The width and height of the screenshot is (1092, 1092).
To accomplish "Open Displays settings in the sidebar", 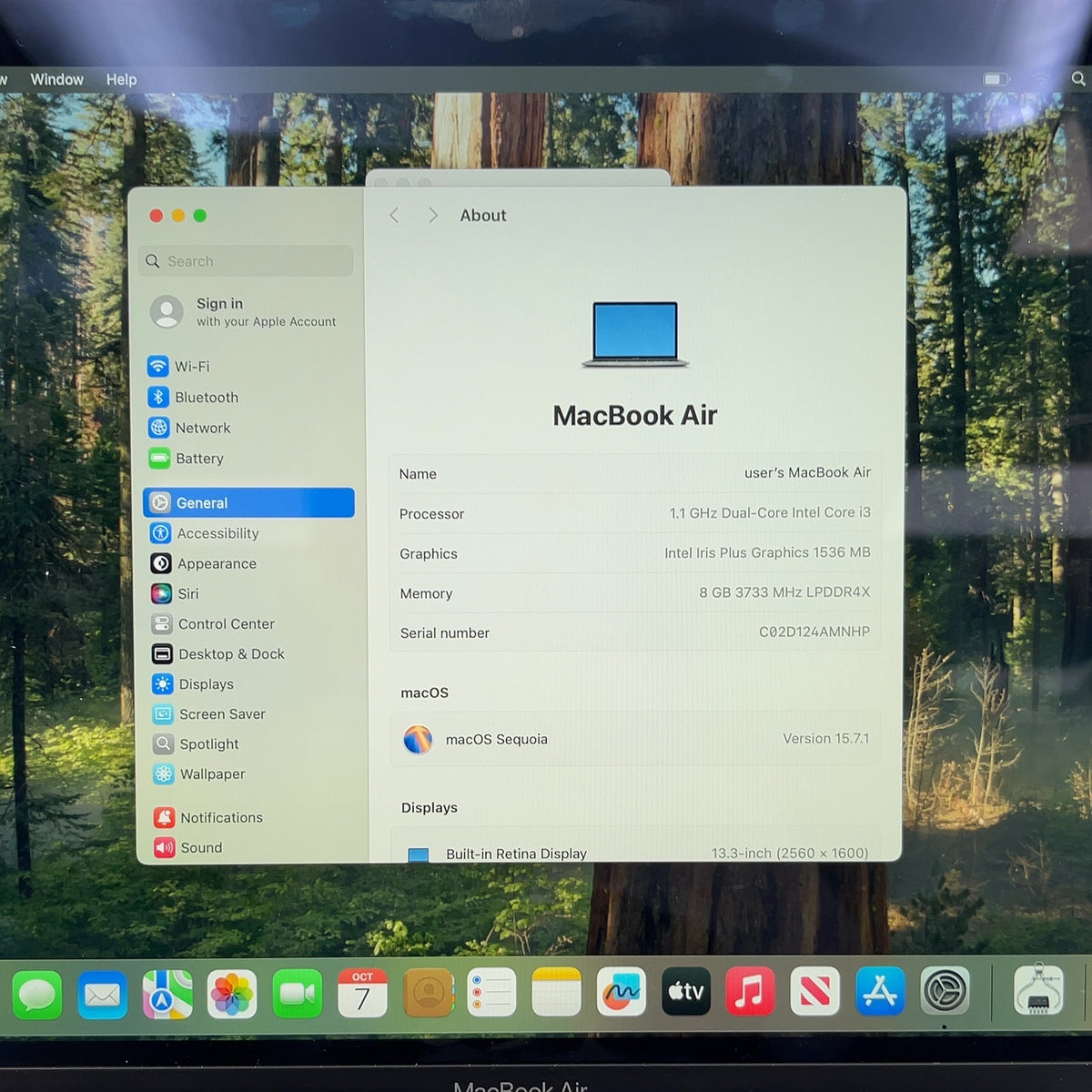I will [x=251, y=684].
